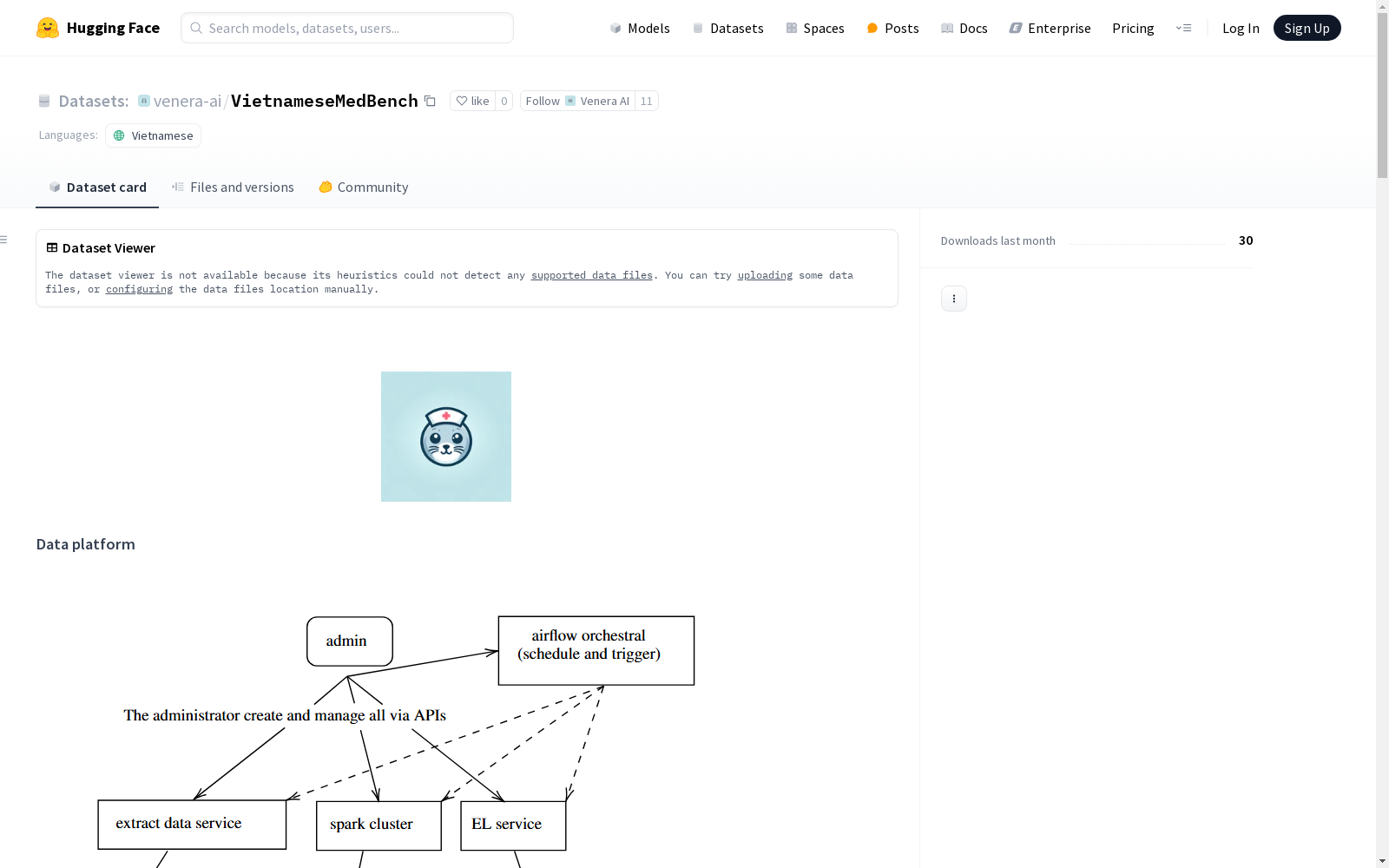
Task: Click the heart like button
Action: pyautogui.click(x=472, y=101)
